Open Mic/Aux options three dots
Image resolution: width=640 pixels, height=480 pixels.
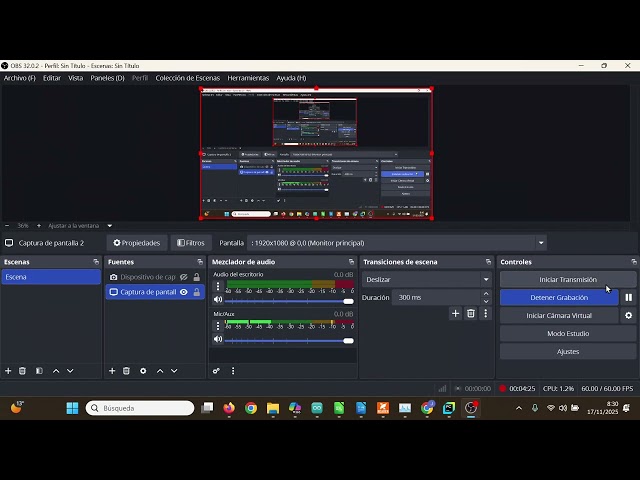coord(218,326)
